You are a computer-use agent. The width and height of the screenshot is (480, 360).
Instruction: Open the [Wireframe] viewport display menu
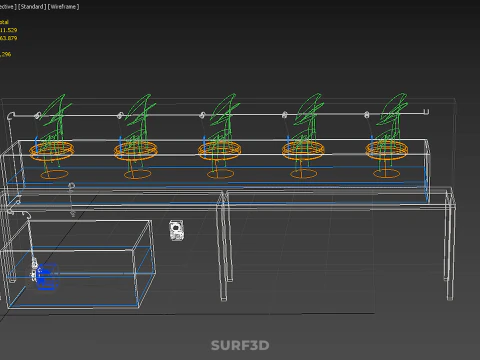pos(64,7)
